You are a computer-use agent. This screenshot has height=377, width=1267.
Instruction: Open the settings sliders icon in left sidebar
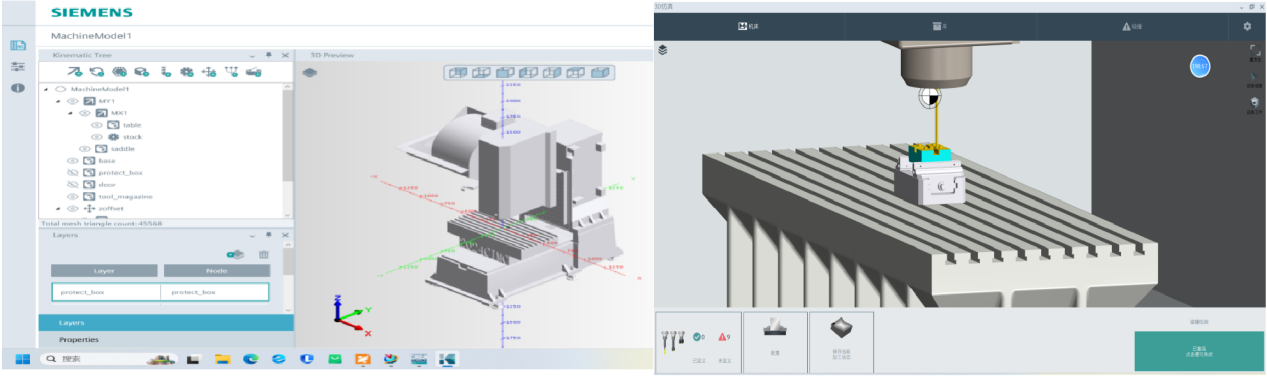coord(17,67)
